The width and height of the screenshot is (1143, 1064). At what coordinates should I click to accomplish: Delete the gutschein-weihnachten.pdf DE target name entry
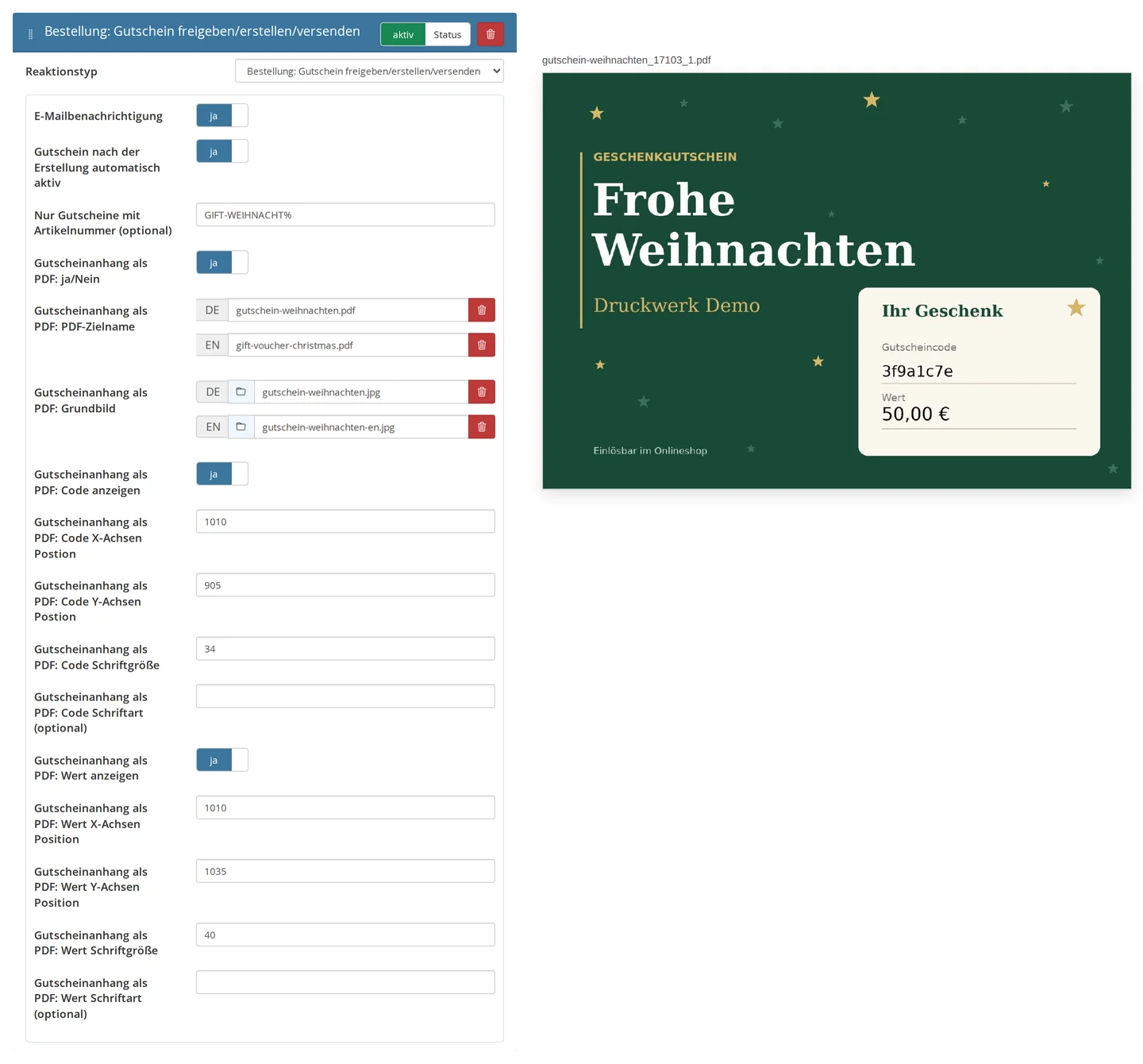482,310
